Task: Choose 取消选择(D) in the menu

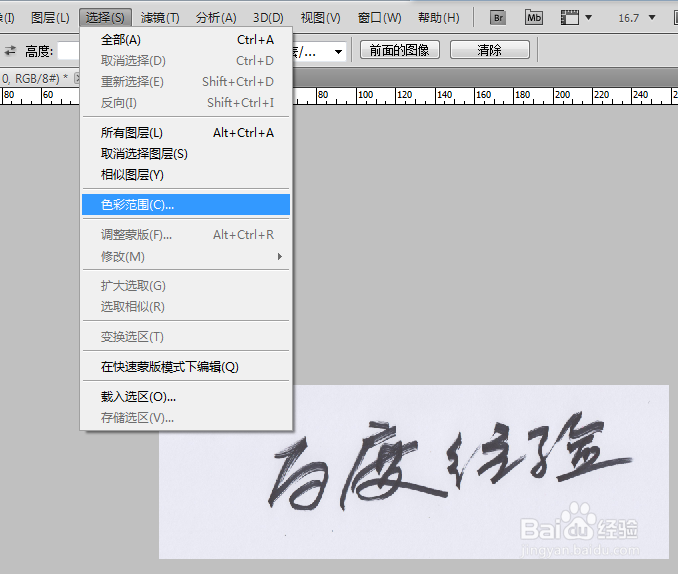Action: point(186,61)
